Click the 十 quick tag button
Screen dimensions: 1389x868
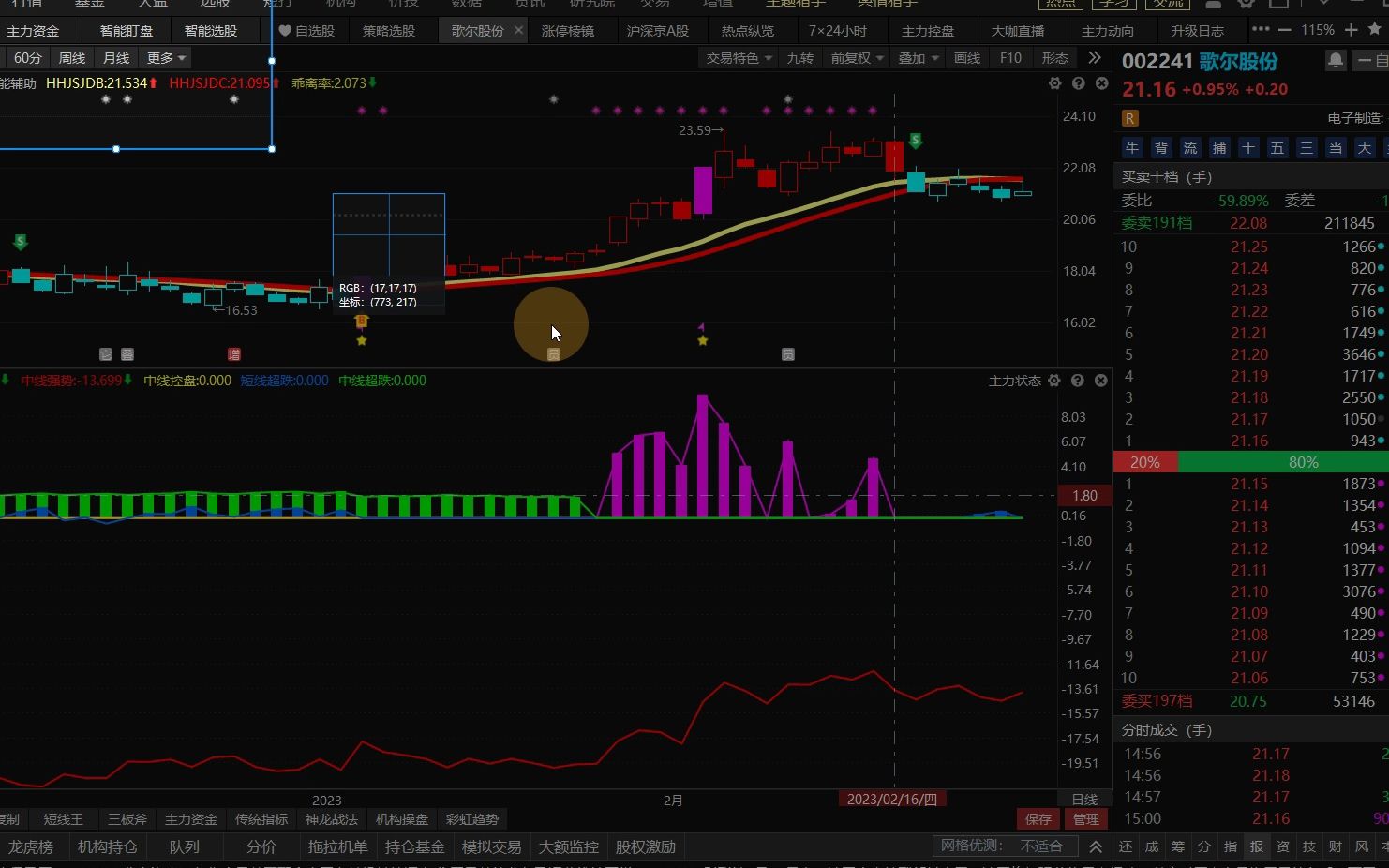pyautogui.click(x=1248, y=148)
